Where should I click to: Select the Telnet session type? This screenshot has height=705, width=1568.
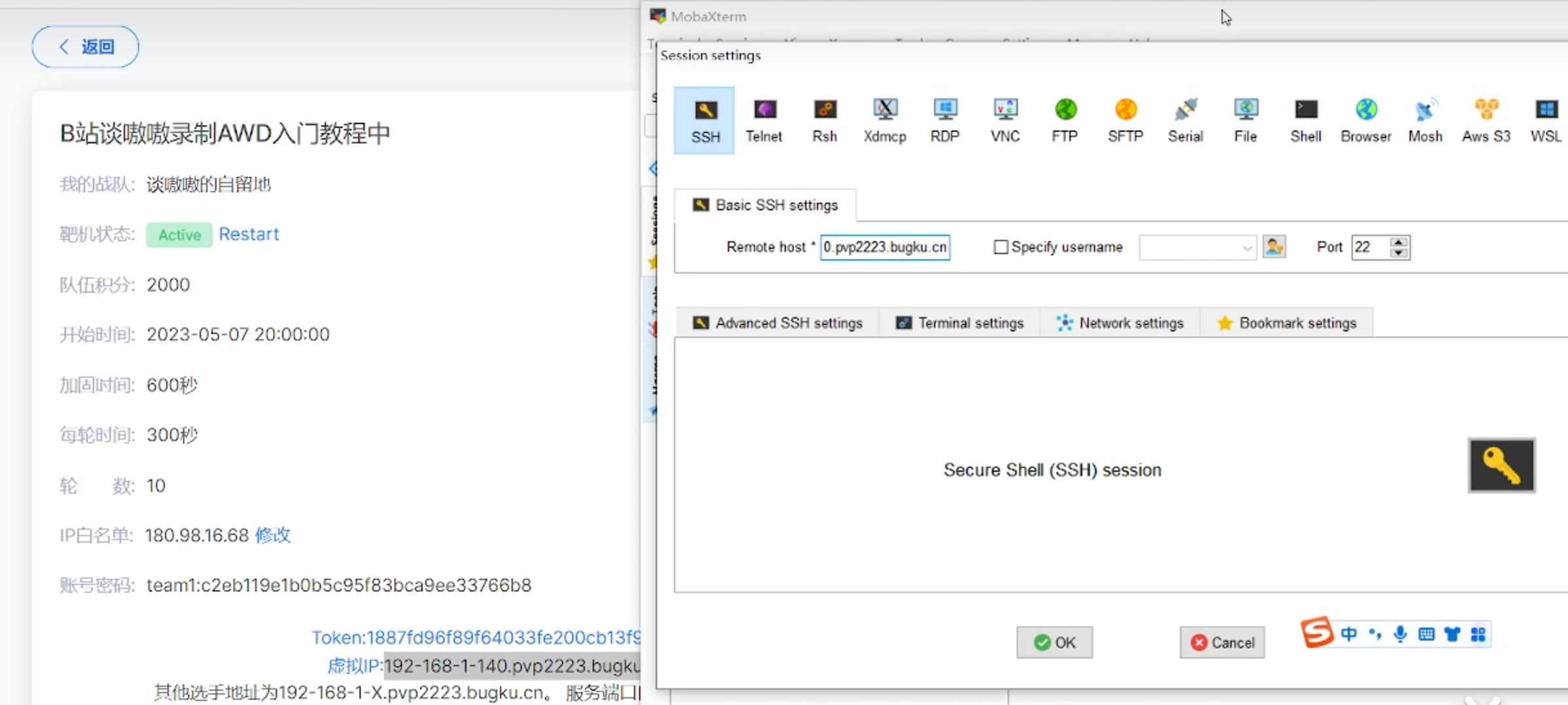[764, 120]
